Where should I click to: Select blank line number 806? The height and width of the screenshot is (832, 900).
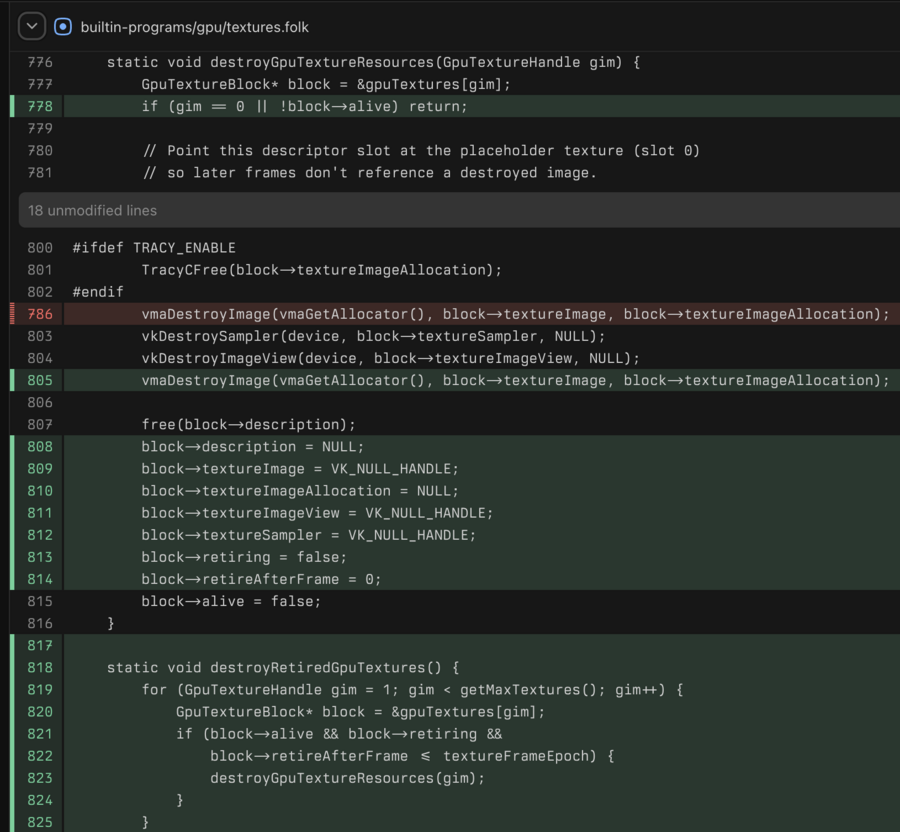pyautogui.click(x=40, y=402)
